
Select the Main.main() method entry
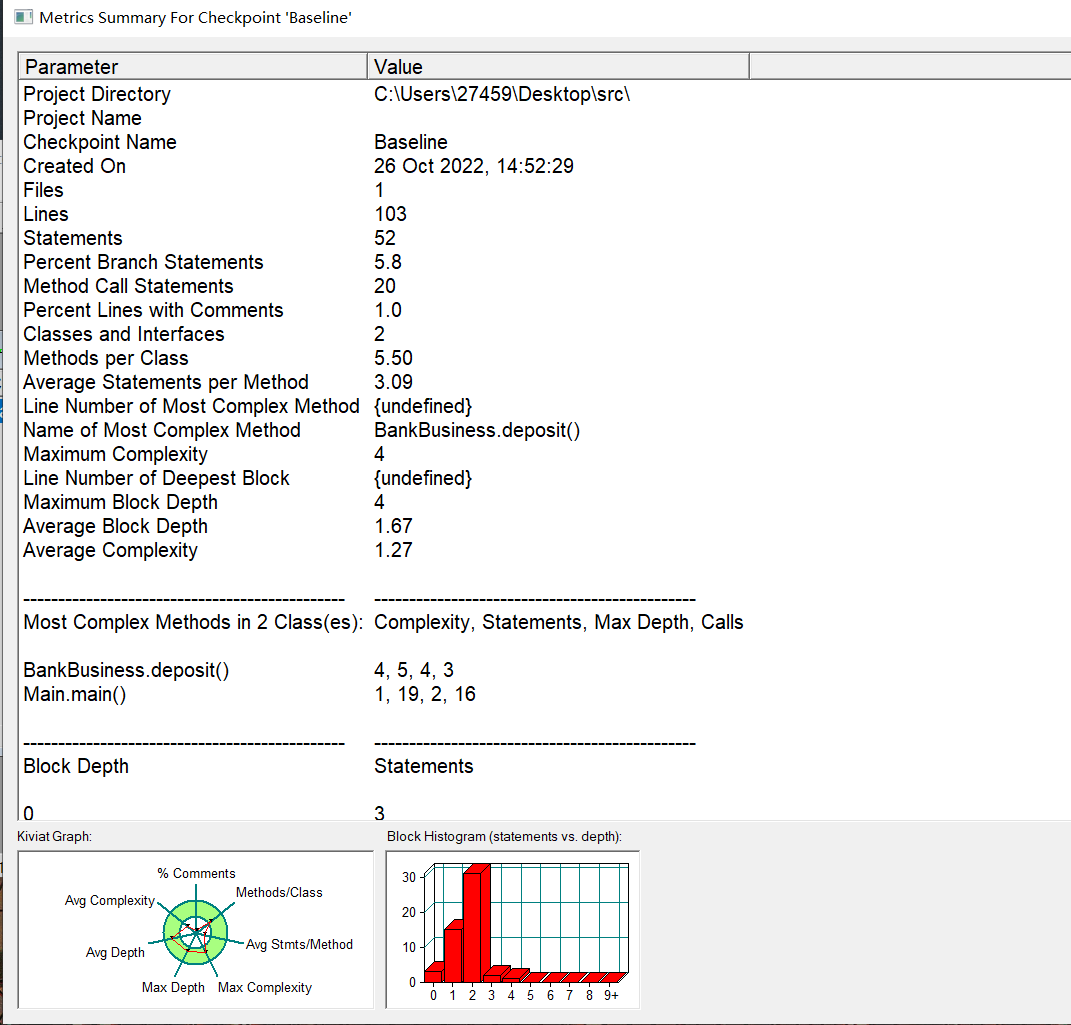pos(74,694)
